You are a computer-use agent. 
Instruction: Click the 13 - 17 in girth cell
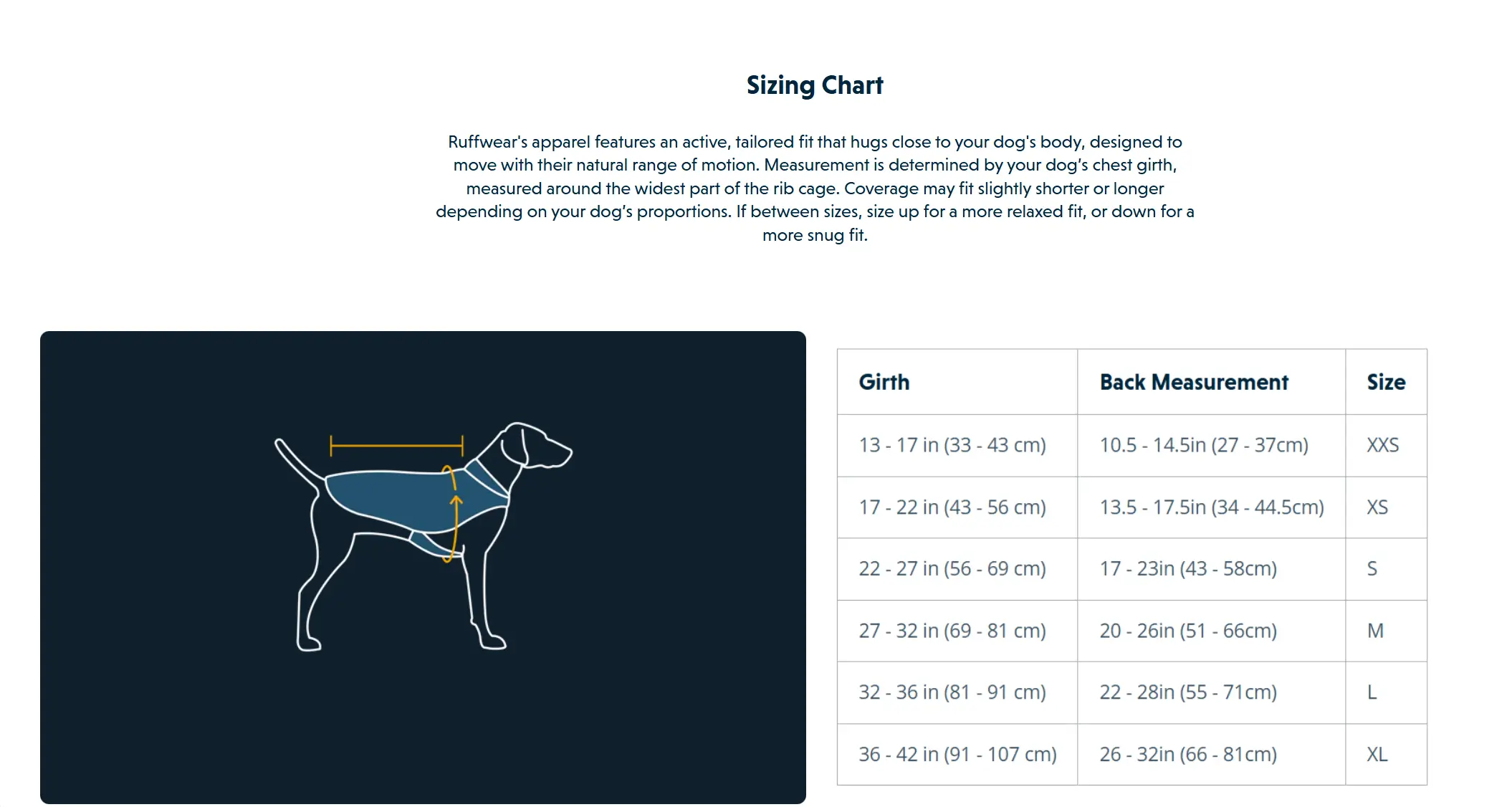tap(952, 445)
